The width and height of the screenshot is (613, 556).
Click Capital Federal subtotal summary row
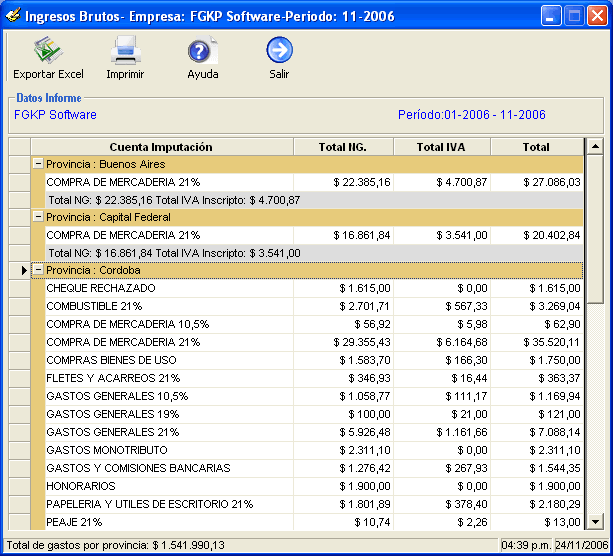[x=314, y=253]
